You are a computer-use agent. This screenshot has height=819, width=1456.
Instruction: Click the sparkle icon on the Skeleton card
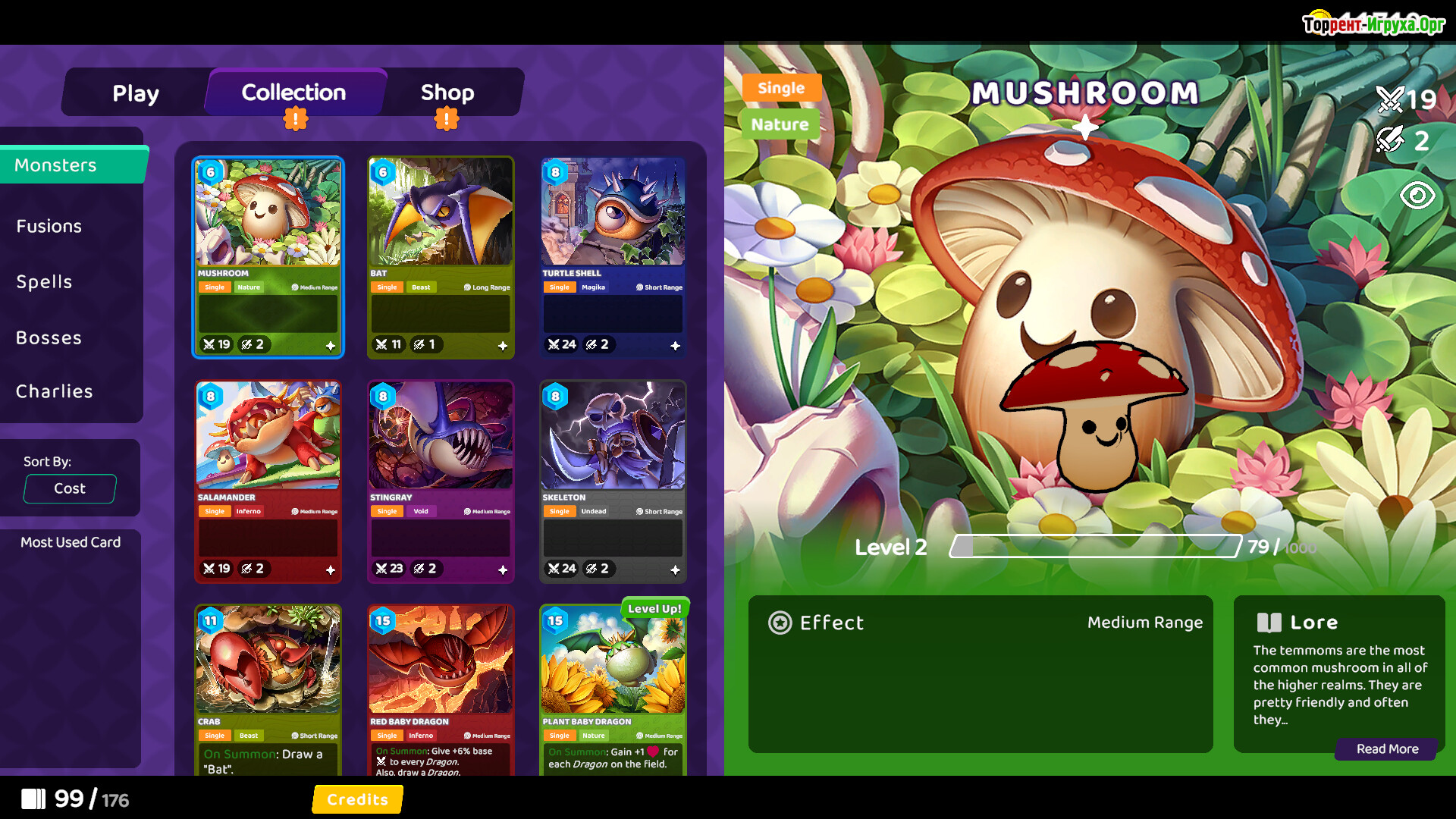[675, 570]
